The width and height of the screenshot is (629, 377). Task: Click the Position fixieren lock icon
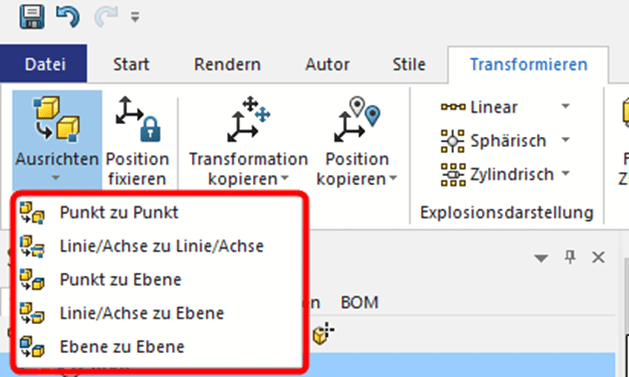[138, 119]
